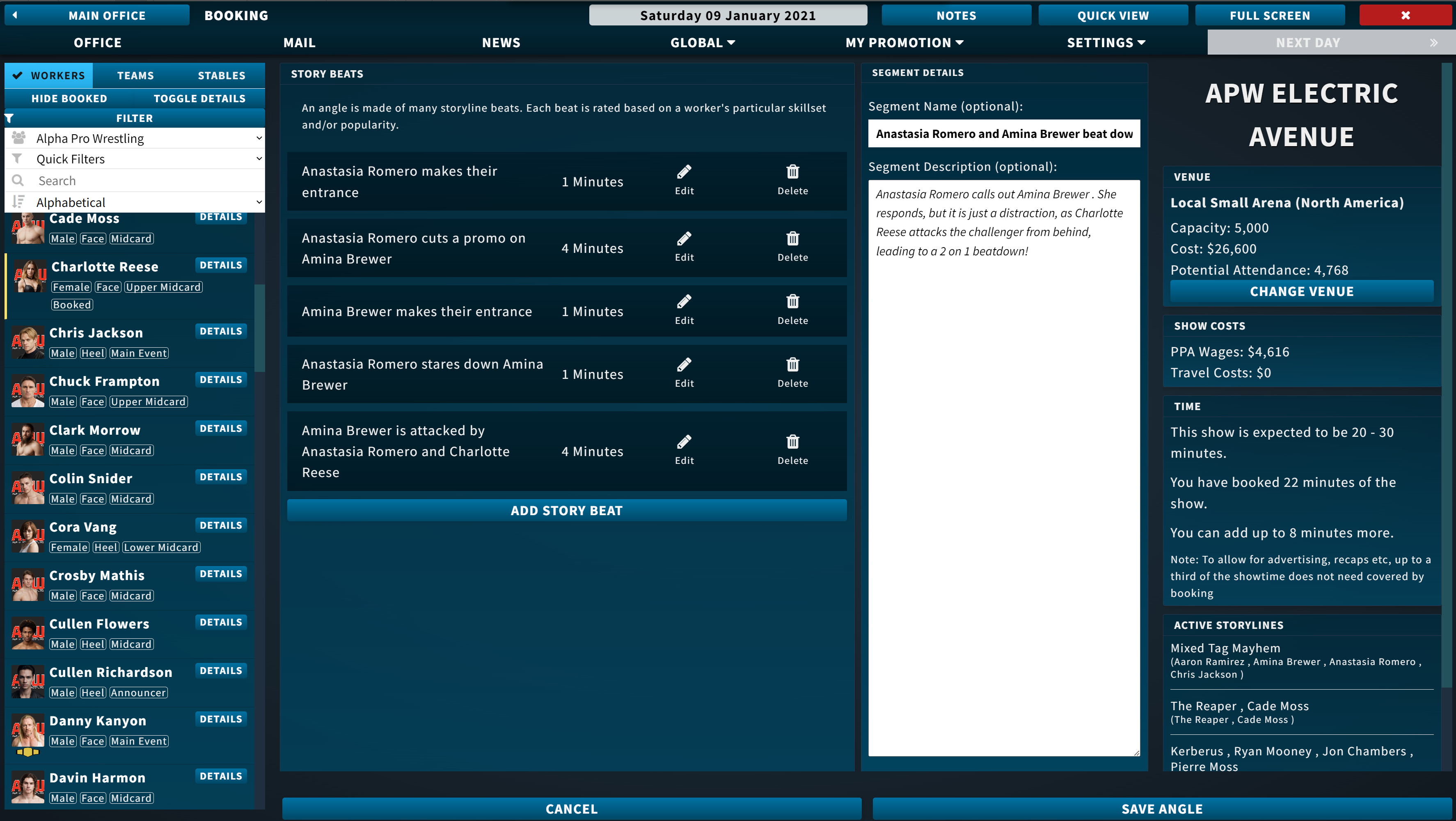This screenshot has height=821, width=1456.
Task: Click the Change Venue button
Action: [x=1301, y=291]
